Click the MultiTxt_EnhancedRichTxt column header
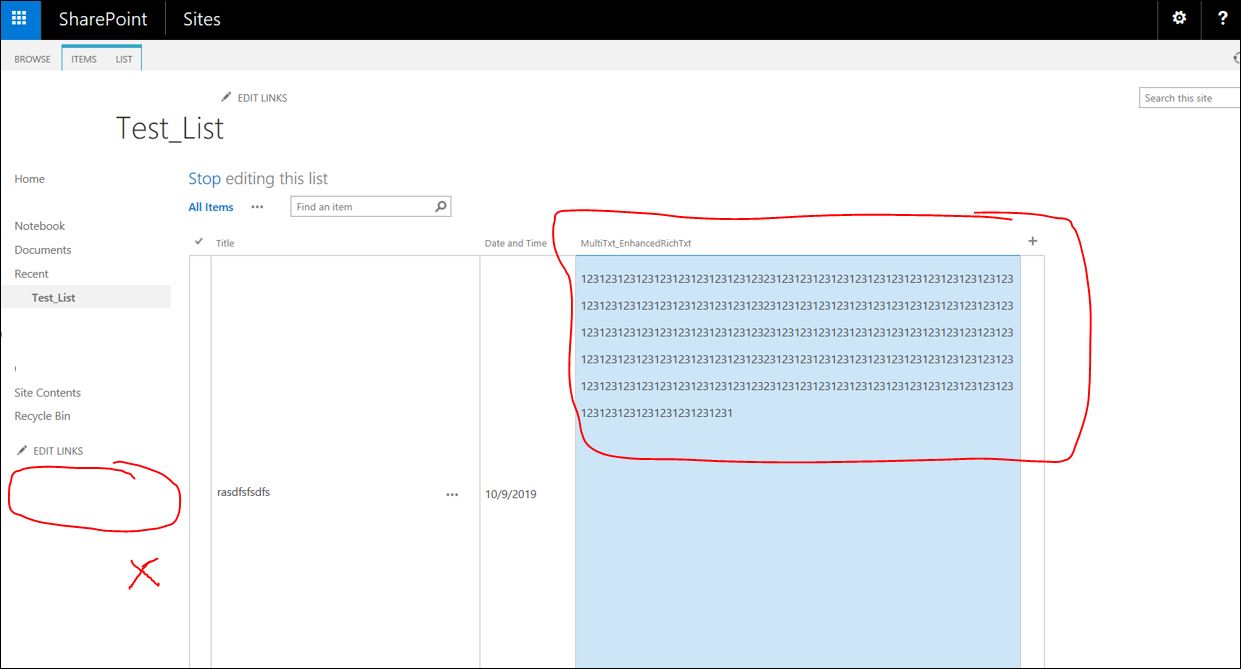 coord(636,243)
